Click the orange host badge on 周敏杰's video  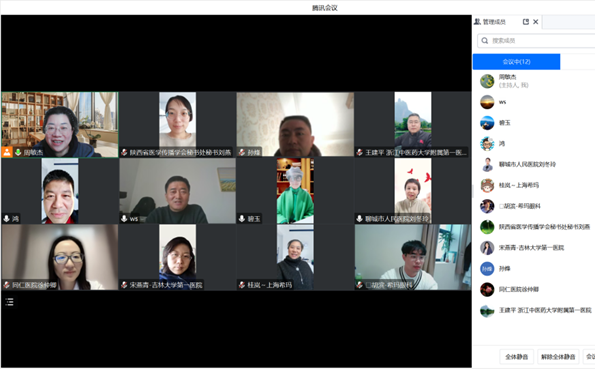pyautogui.click(x=7, y=152)
